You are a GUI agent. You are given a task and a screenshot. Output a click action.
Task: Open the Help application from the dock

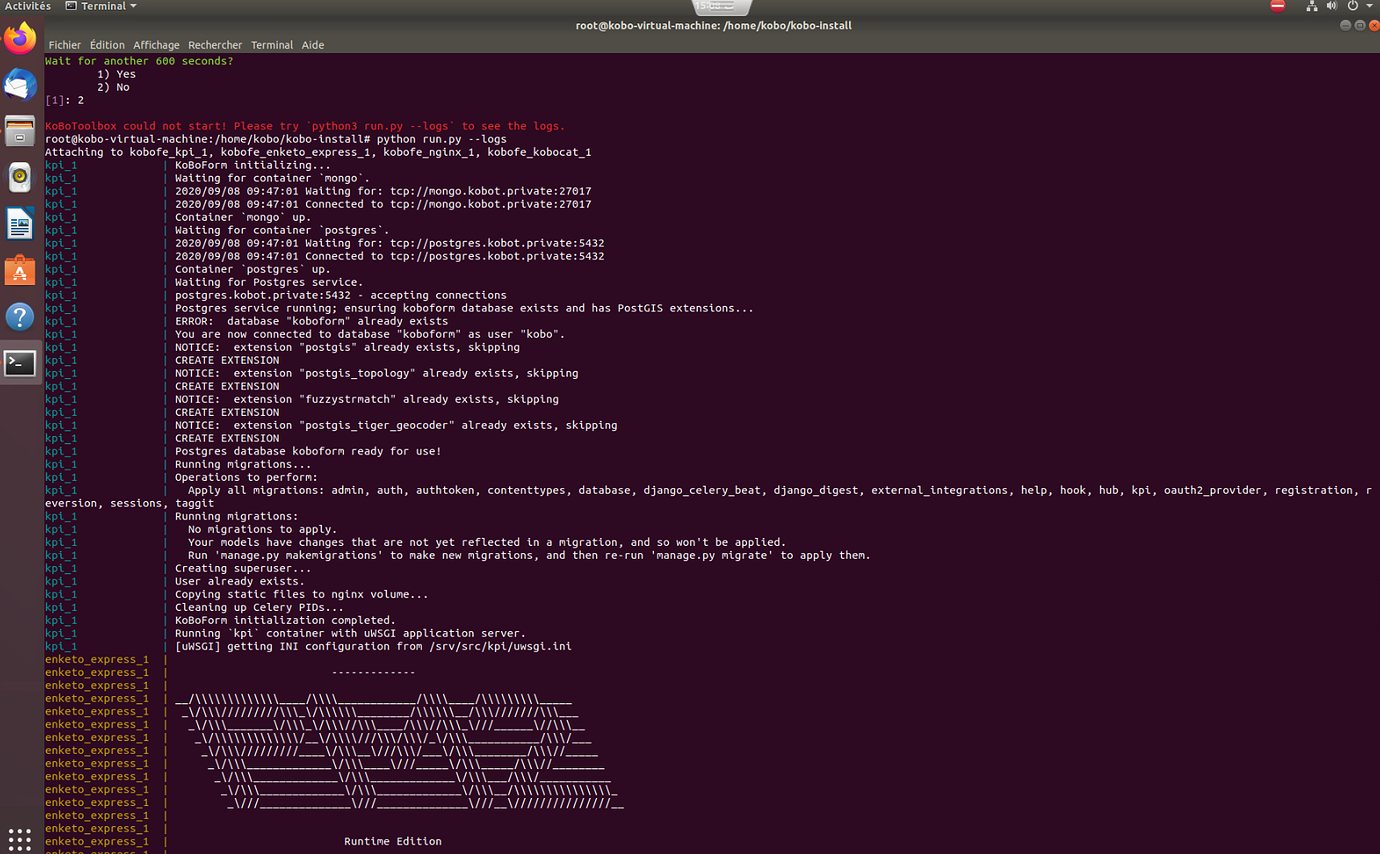tap(20, 318)
